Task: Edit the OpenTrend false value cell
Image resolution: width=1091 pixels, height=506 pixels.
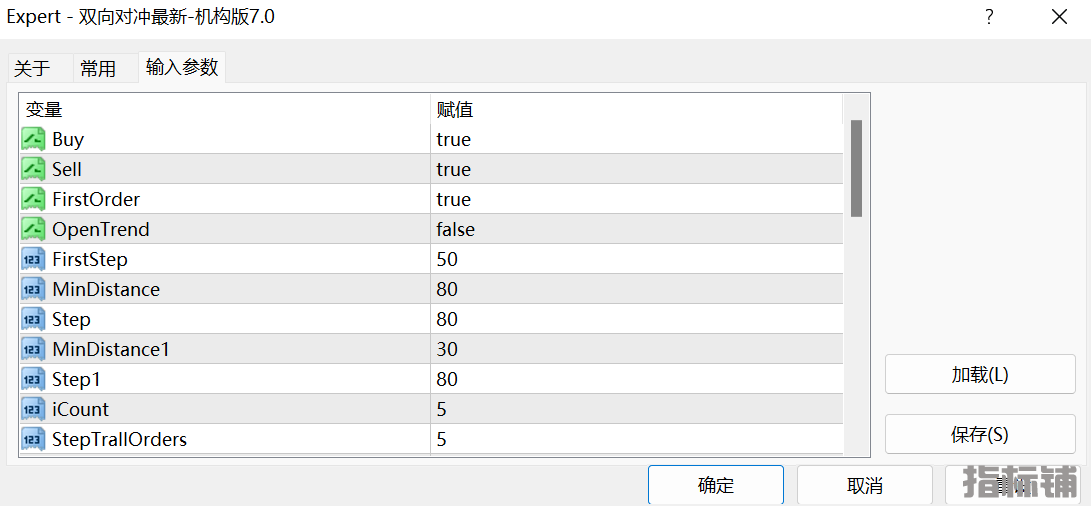Action: click(637, 229)
